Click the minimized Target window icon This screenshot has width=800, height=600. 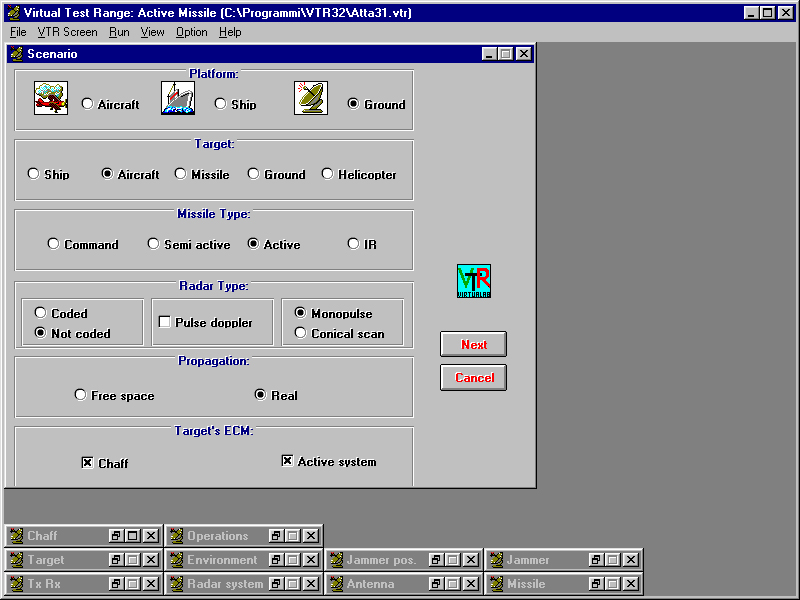tap(17, 560)
